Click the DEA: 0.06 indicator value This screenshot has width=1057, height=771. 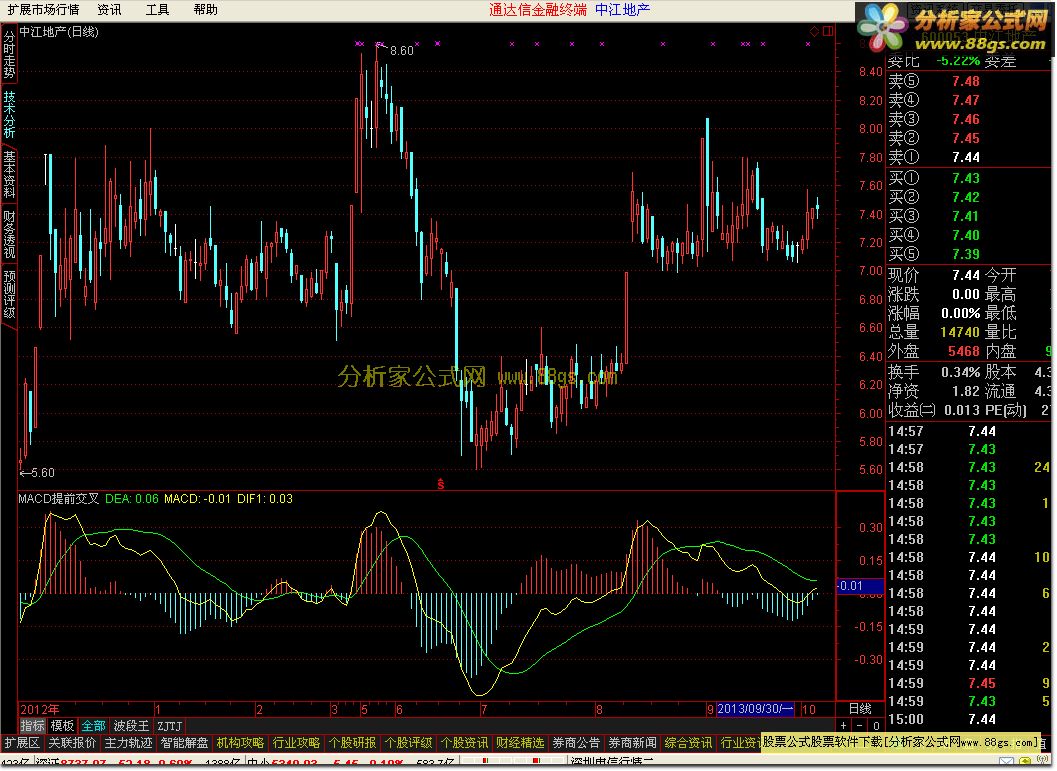pyautogui.click(x=131, y=499)
